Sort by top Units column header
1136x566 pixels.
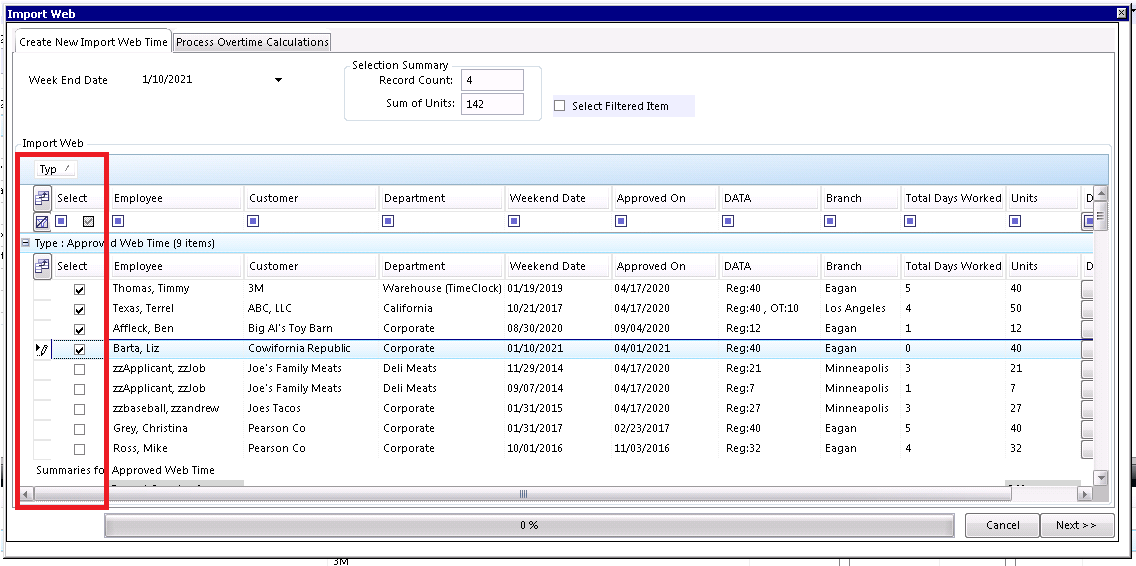1042,198
